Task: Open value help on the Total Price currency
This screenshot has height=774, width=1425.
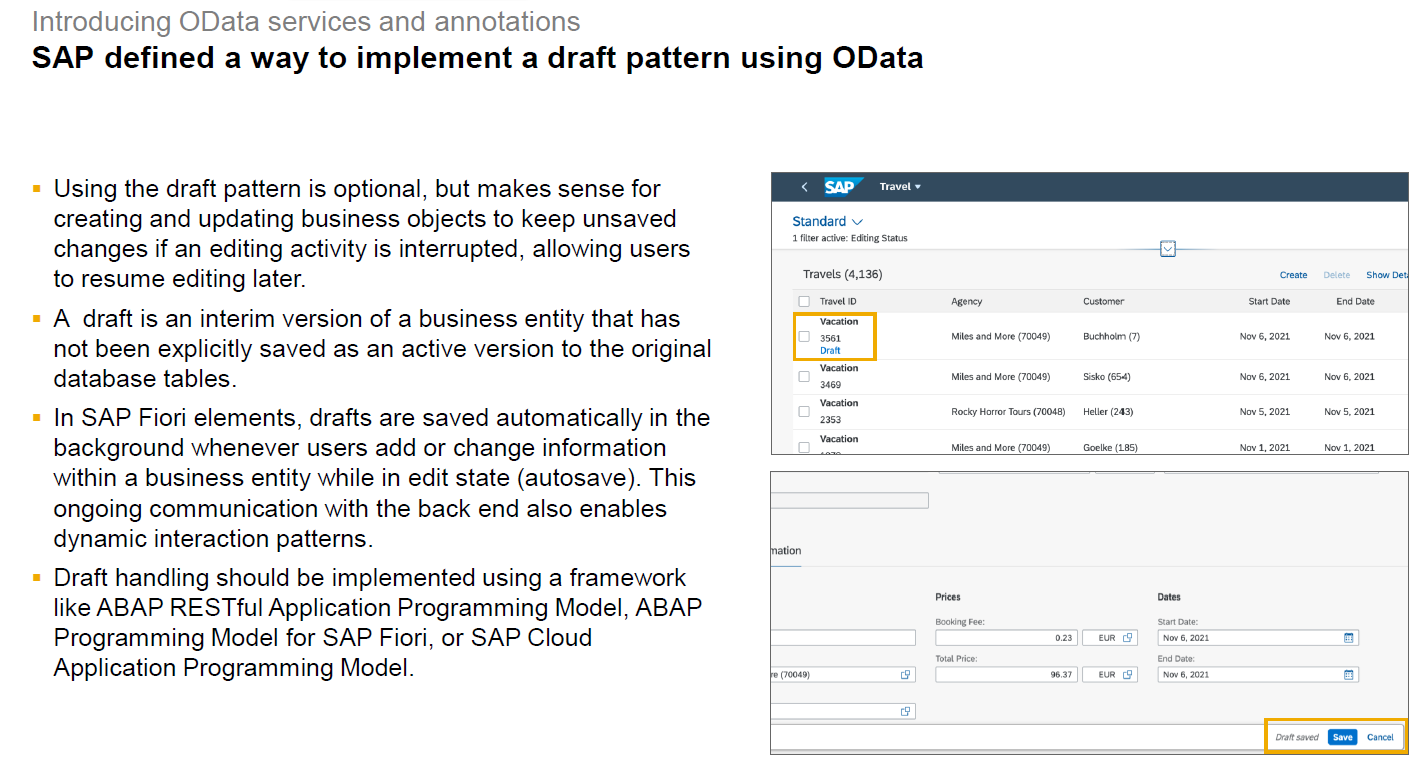Action: tap(1127, 675)
